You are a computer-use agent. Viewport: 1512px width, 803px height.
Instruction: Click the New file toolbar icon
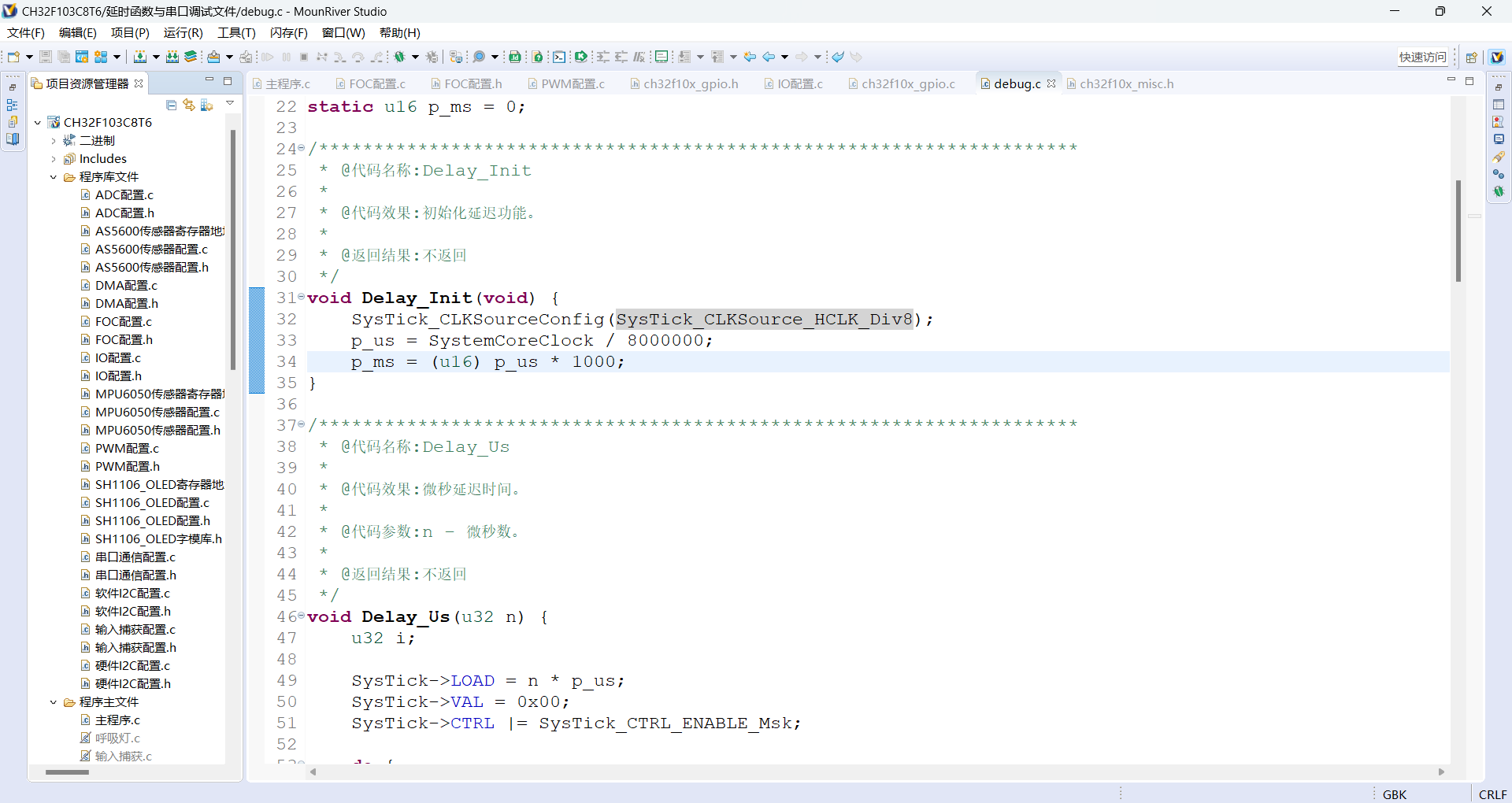[x=13, y=57]
